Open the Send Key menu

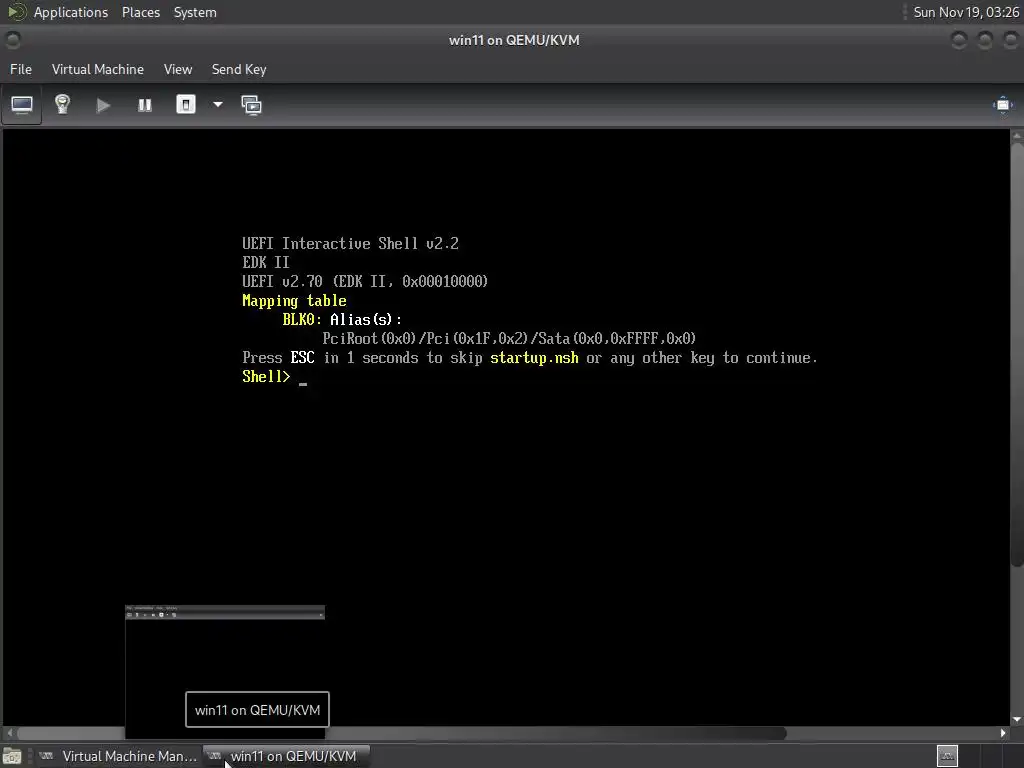click(239, 69)
